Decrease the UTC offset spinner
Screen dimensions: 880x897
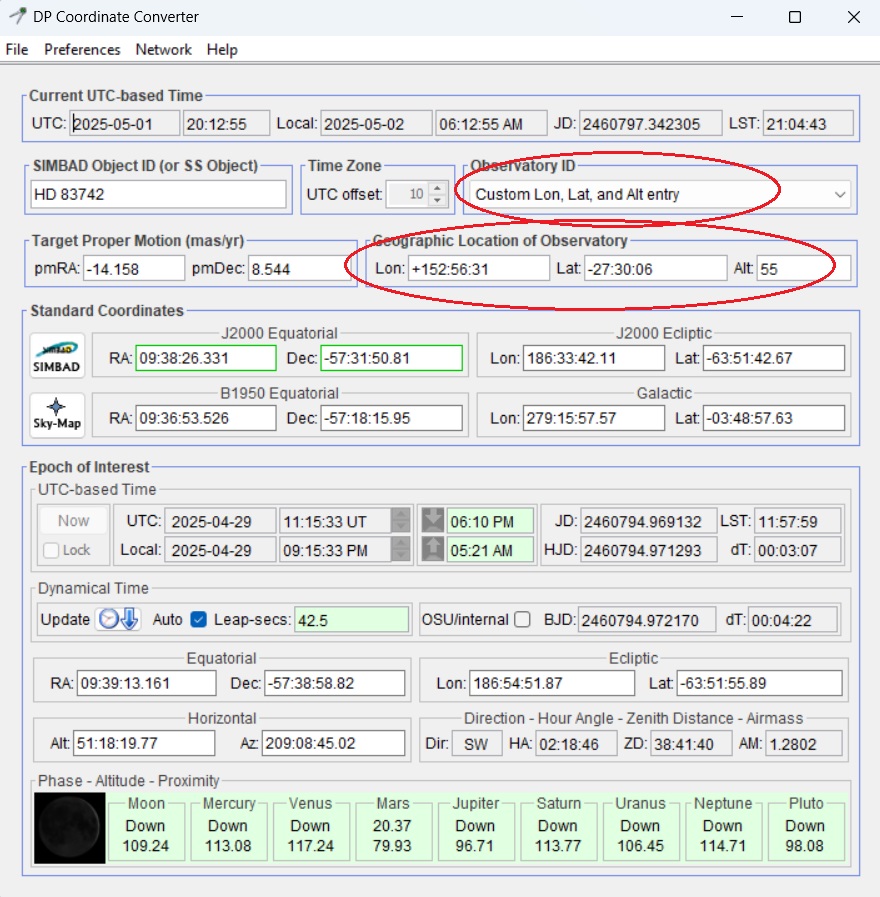(x=437, y=200)
